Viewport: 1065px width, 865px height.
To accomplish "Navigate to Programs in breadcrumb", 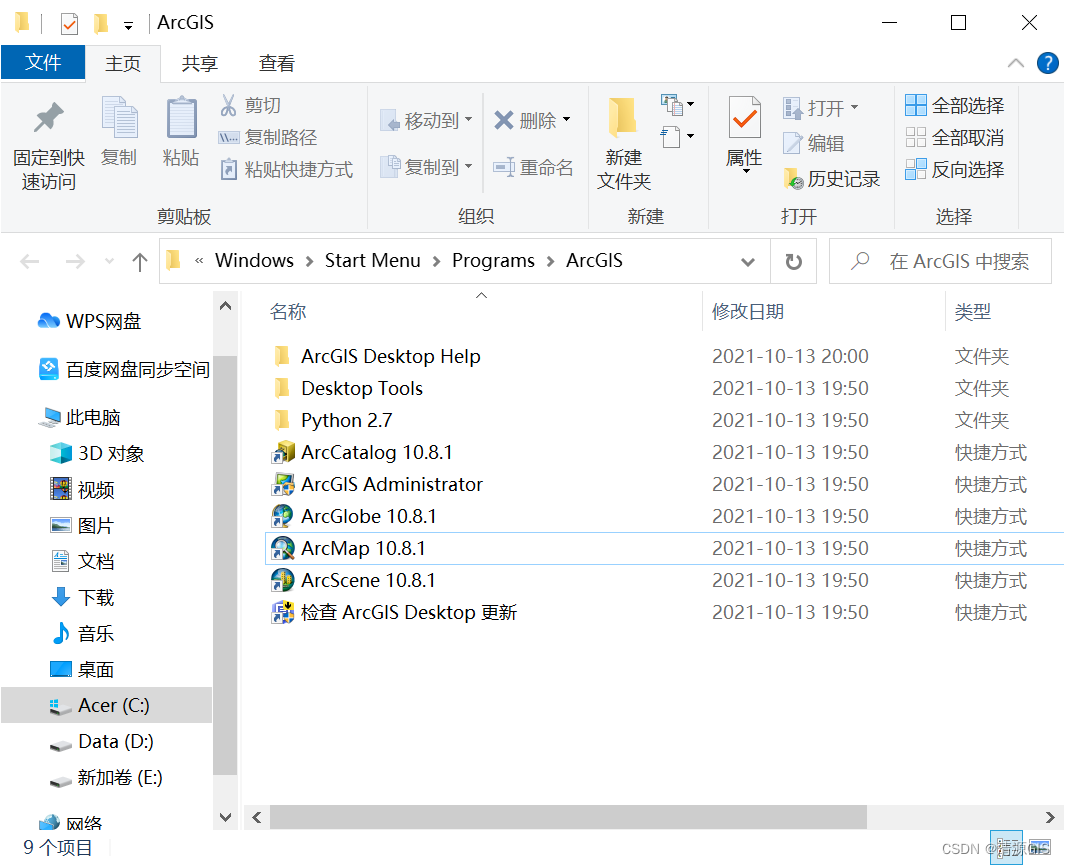I will click(x=493, y=261).
